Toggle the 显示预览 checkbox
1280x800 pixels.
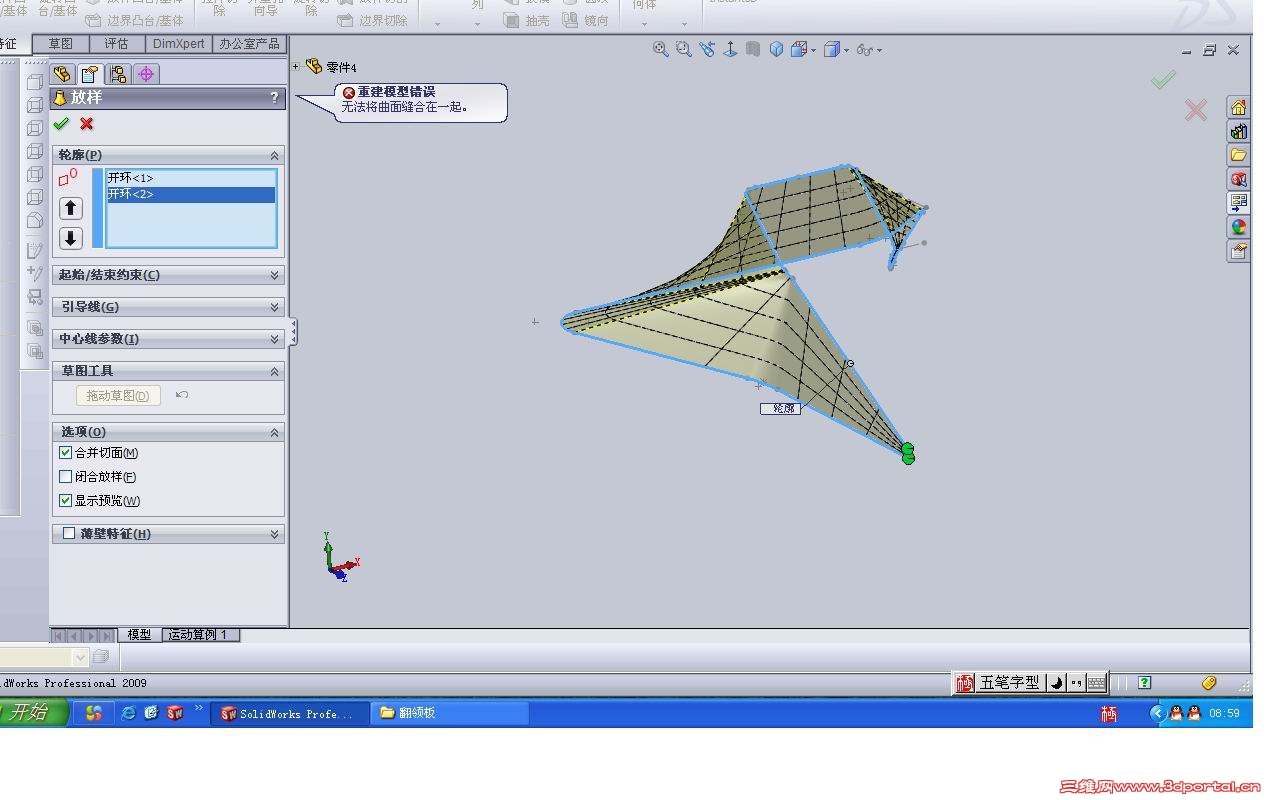click(66, 501)
